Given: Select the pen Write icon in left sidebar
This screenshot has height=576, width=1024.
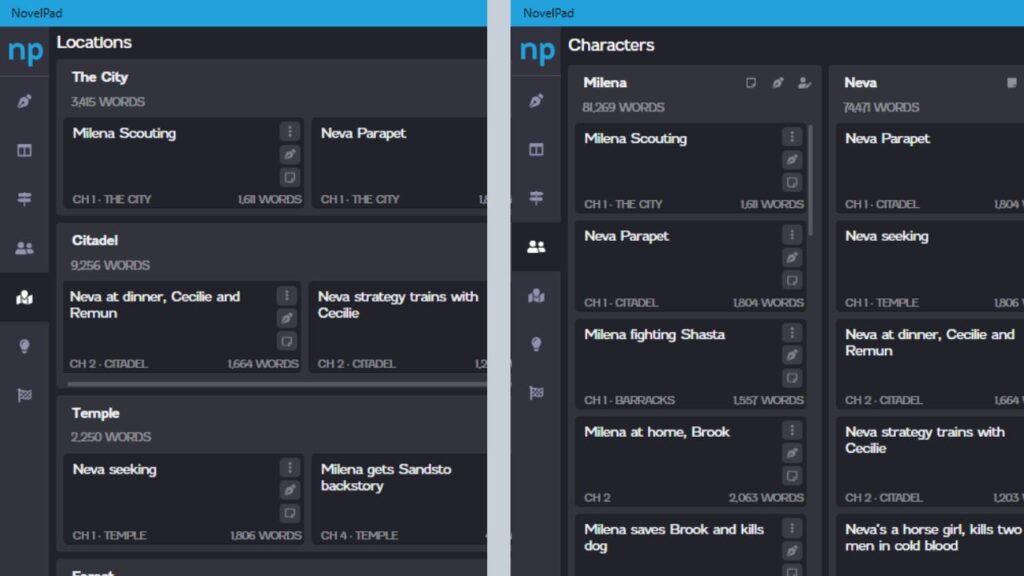Looking at the screenshot, I should [24, 101].
